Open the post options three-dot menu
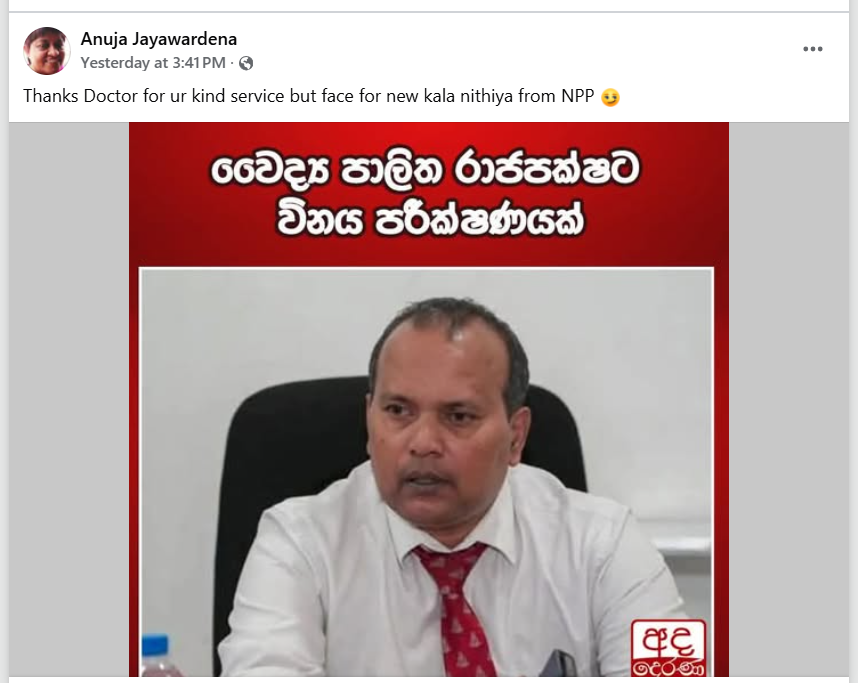This screenshot has height=683, width=858. point(813,49)
